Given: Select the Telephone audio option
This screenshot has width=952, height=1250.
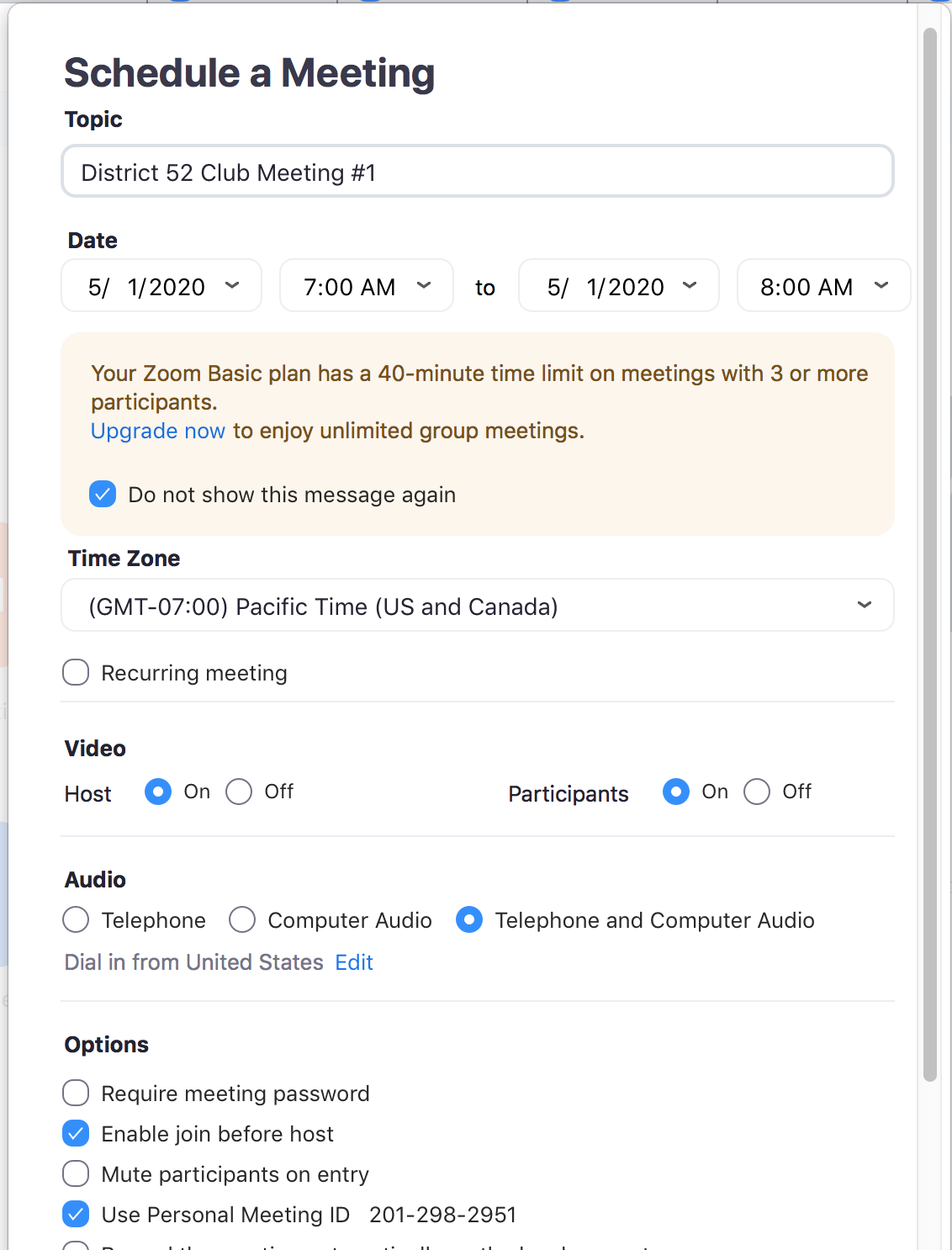Looking at the screenshot, I should [x=77, y=920].
